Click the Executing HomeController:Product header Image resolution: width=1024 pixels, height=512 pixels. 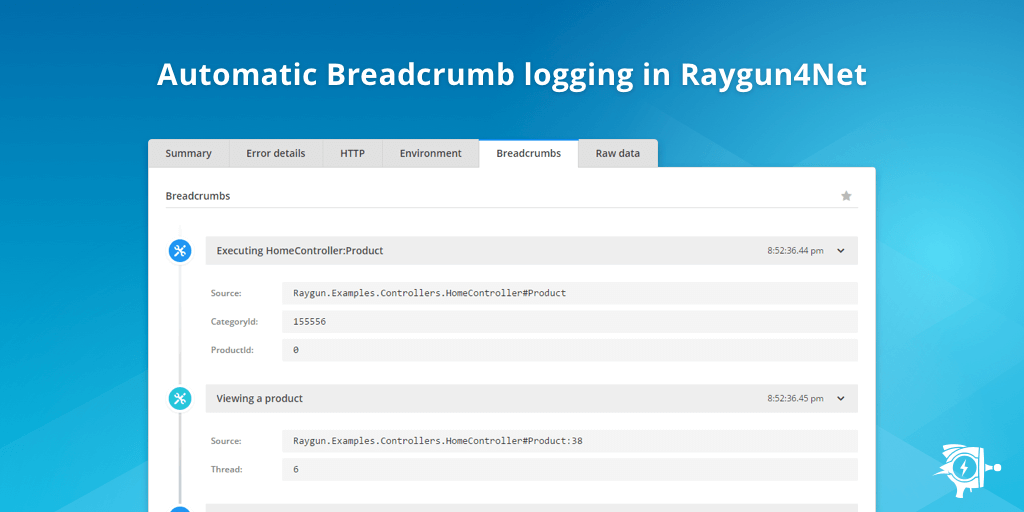[532, 251]
